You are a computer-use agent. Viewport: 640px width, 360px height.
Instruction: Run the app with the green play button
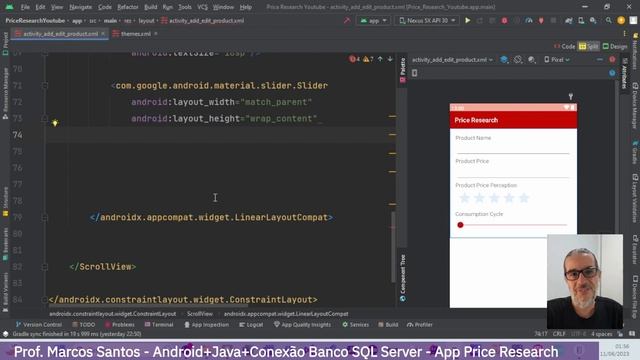[468, 20]
